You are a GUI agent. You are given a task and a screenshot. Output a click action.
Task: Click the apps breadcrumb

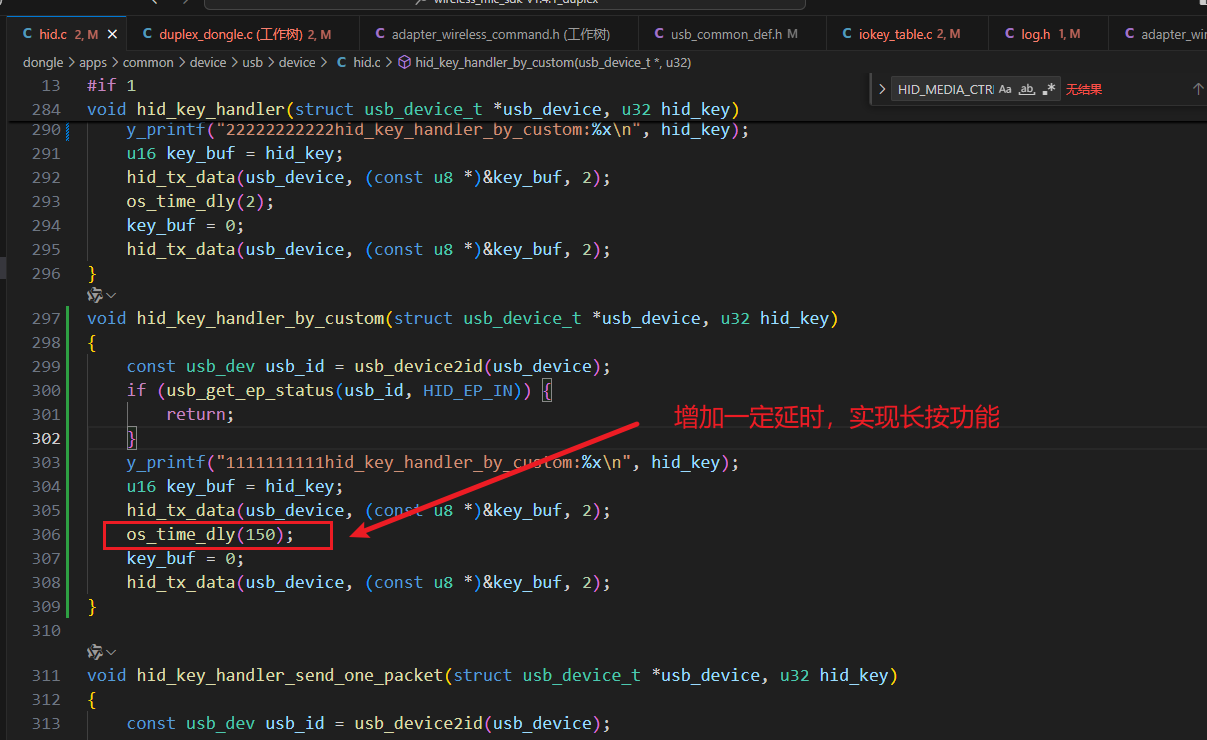point(93,62)
